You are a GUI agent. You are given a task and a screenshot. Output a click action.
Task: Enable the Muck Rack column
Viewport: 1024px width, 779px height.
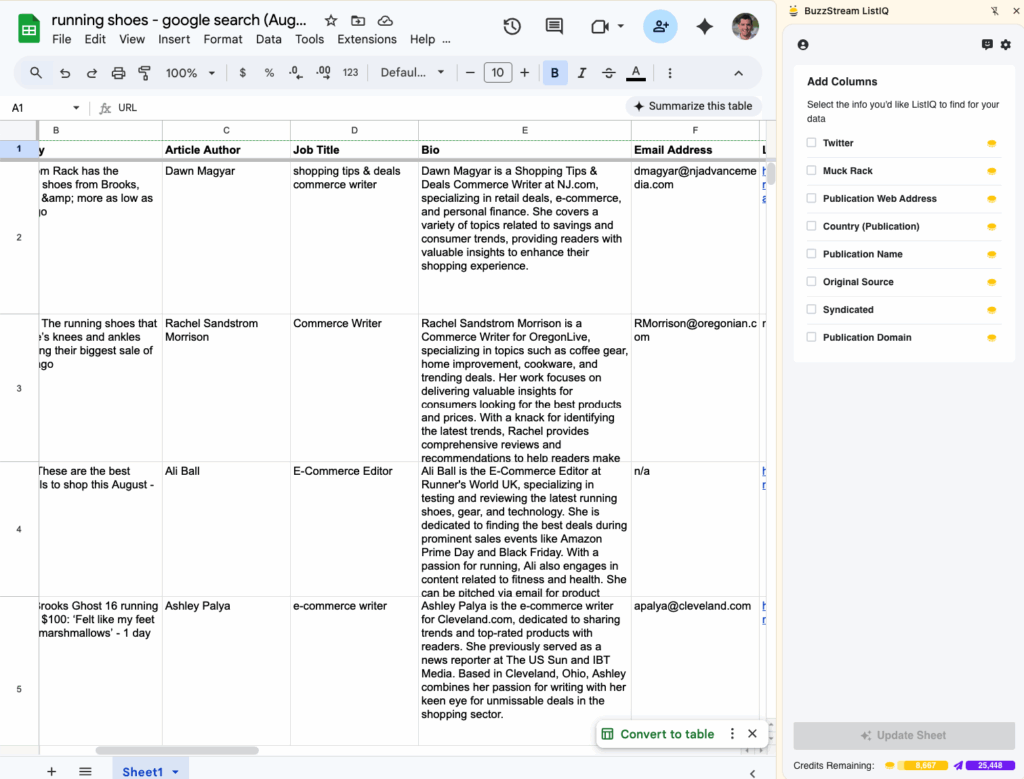point(811,170)
